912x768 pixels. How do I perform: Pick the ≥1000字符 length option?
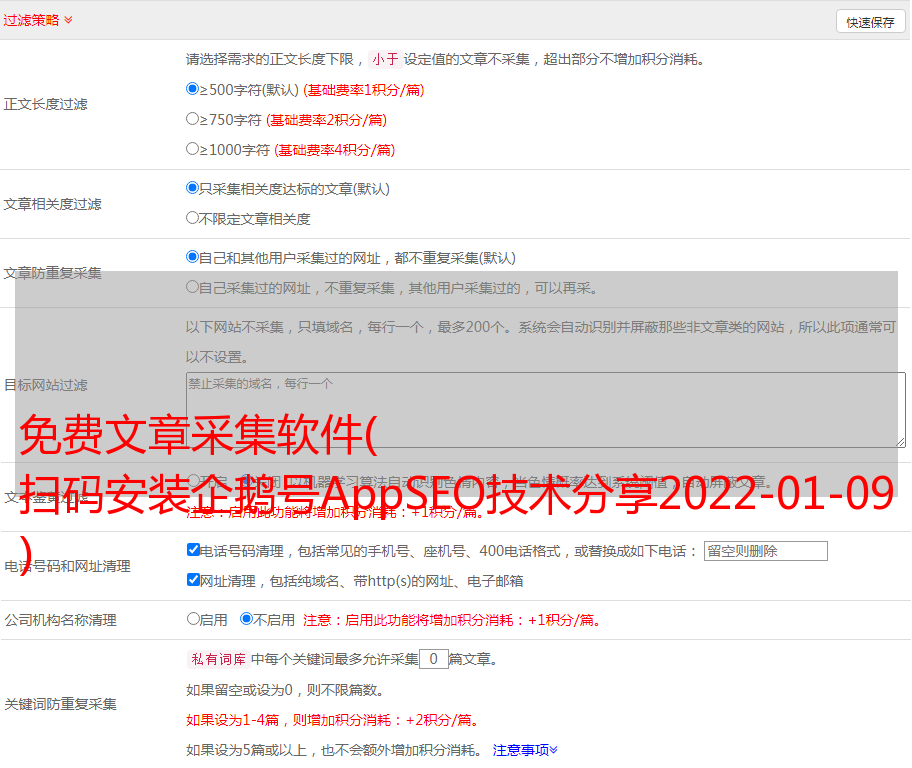point(192,149)
